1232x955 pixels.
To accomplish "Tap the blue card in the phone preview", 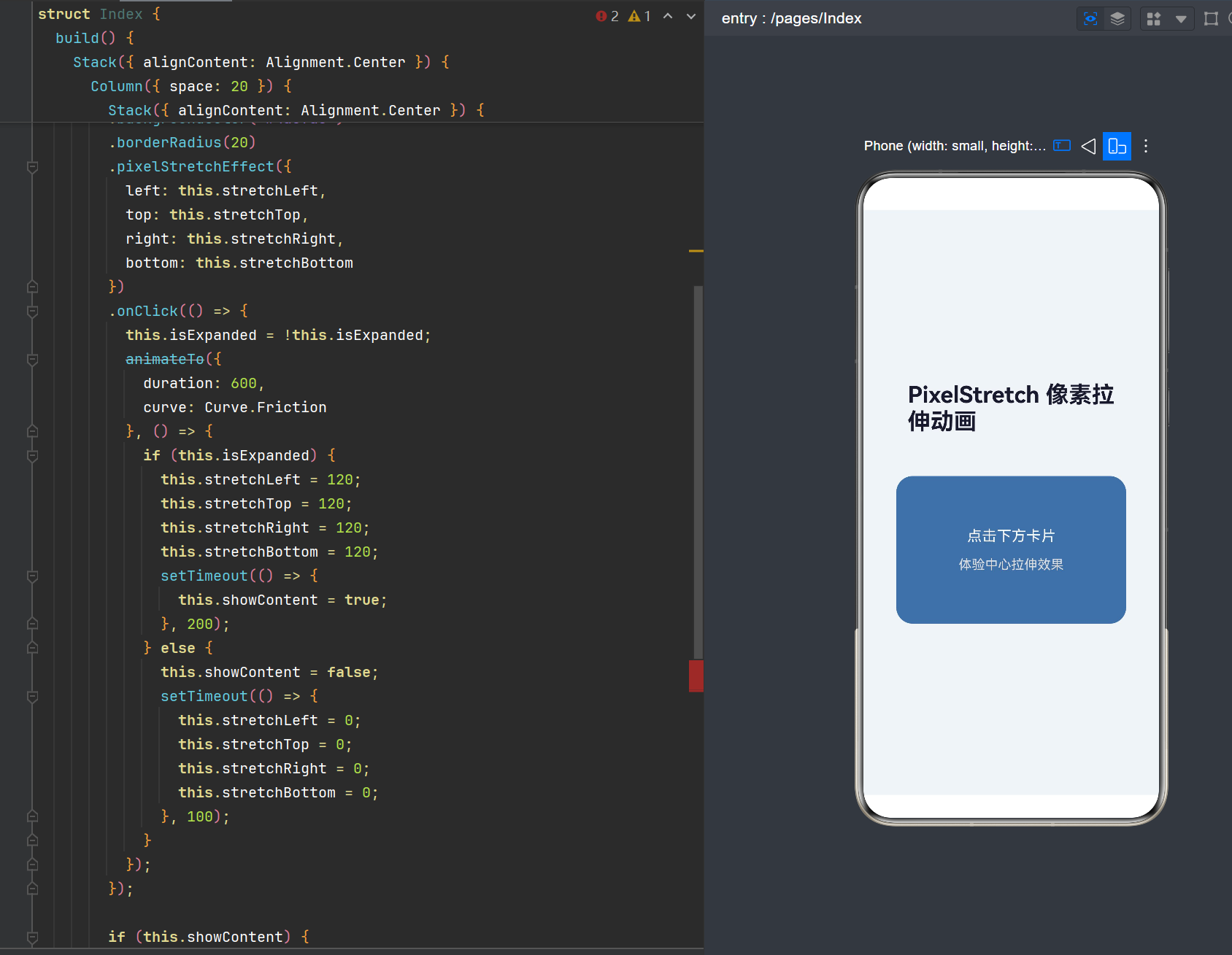I will coord(1011,550).
